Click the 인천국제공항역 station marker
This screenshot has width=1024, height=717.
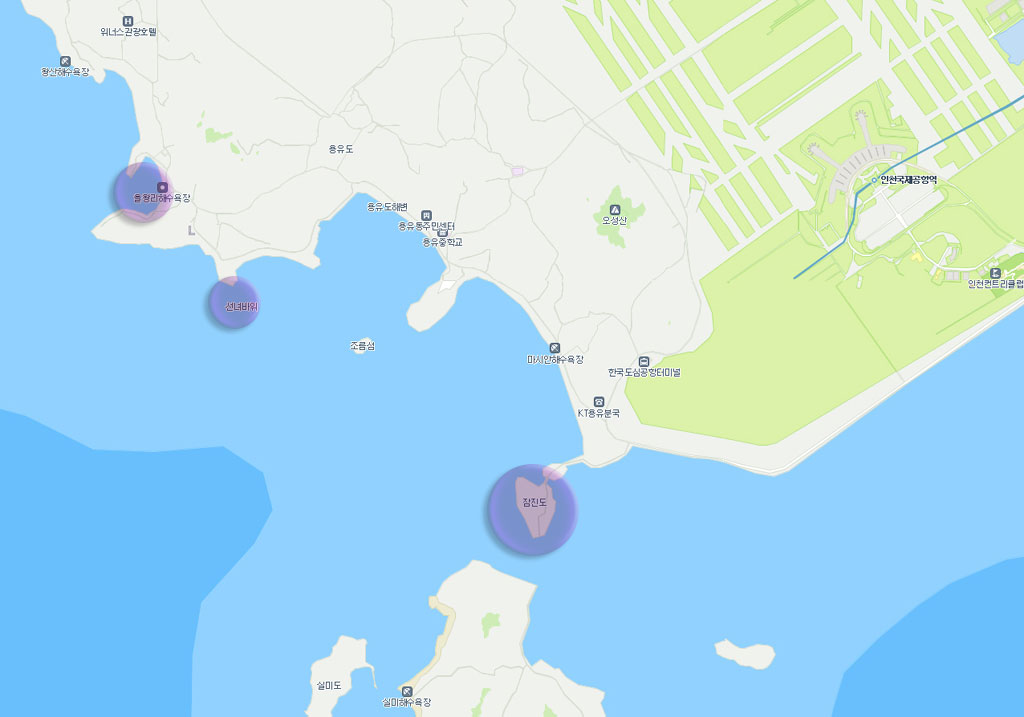(x=874, y=180)
